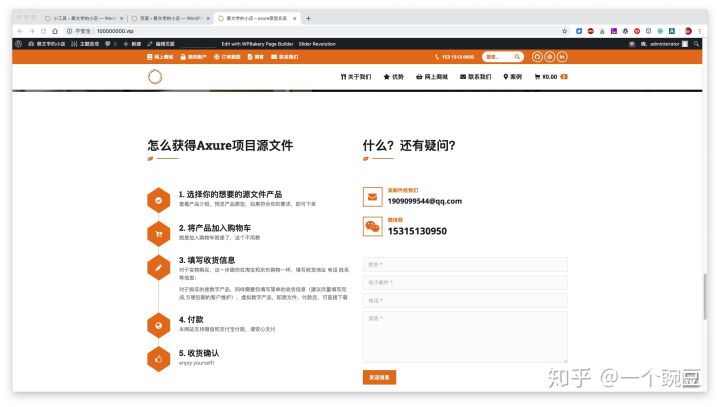Image resolution: width=720 pixels, height=407 pixels.
Task: Click the 电子邮件 field in contact form
Action: 465,283
